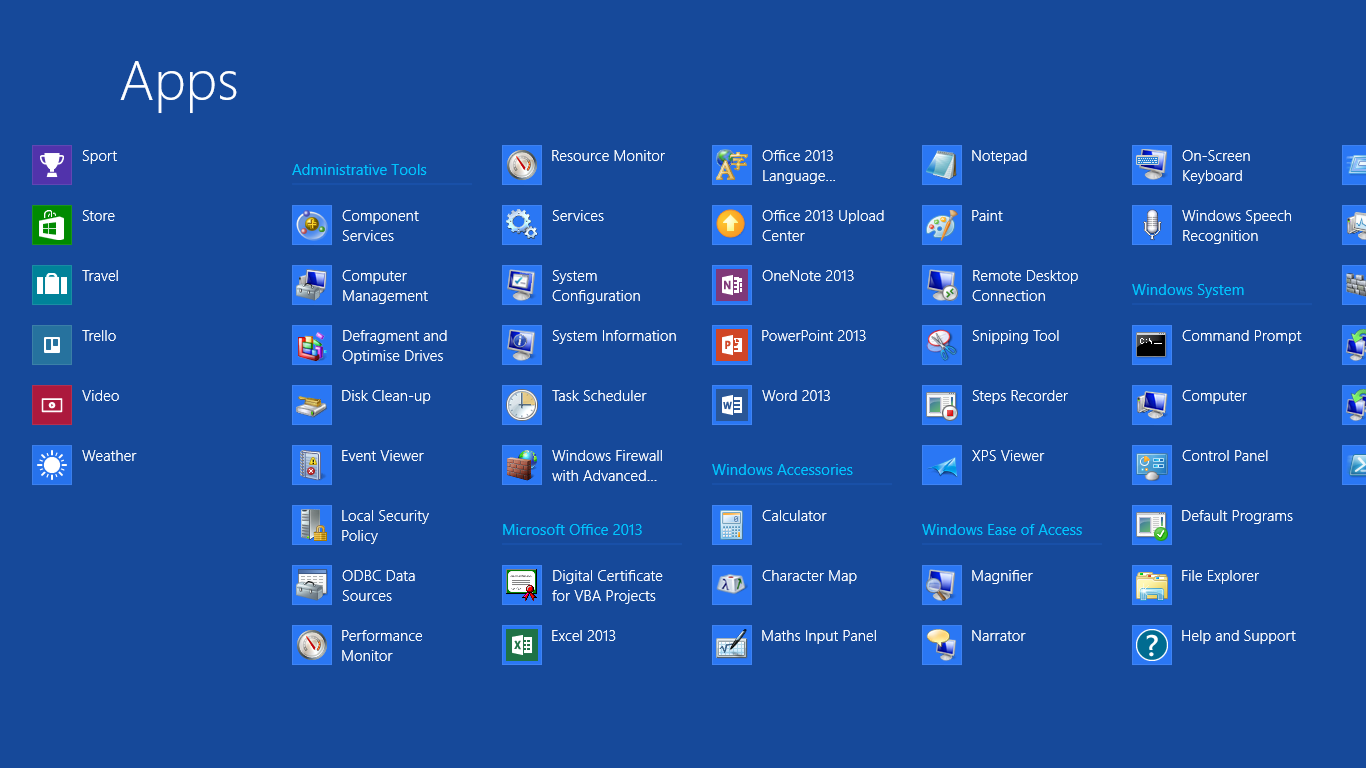Launch Magnifier icon

(942, 585)
